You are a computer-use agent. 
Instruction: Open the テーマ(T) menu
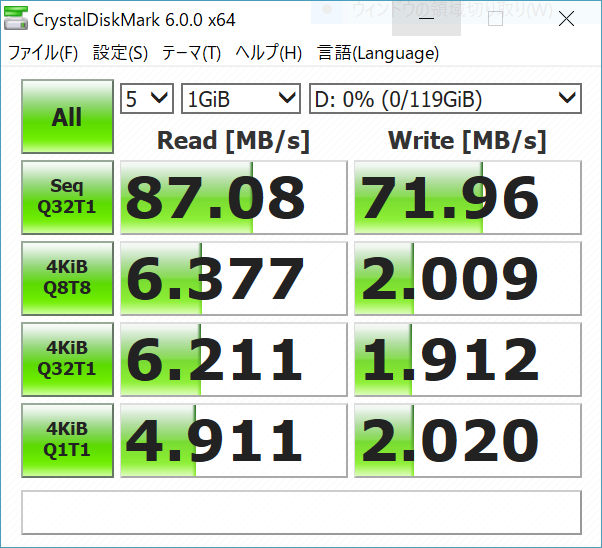click(191, 53)
